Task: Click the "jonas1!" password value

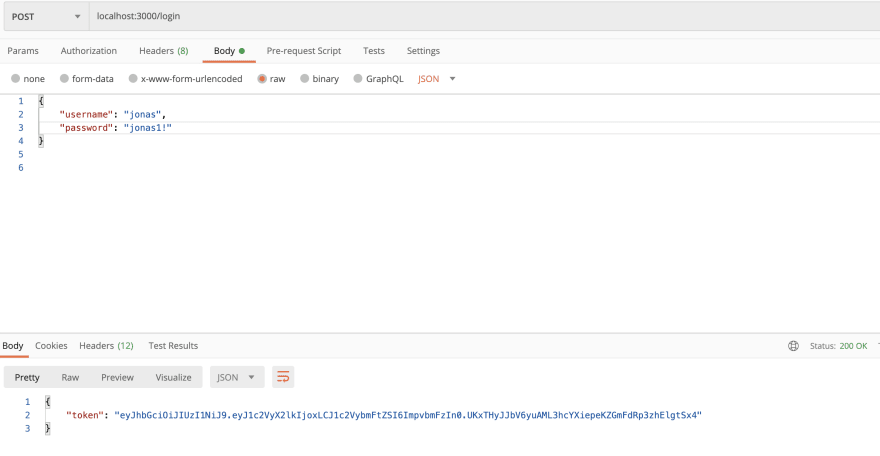Action: [x=148, y=128]
